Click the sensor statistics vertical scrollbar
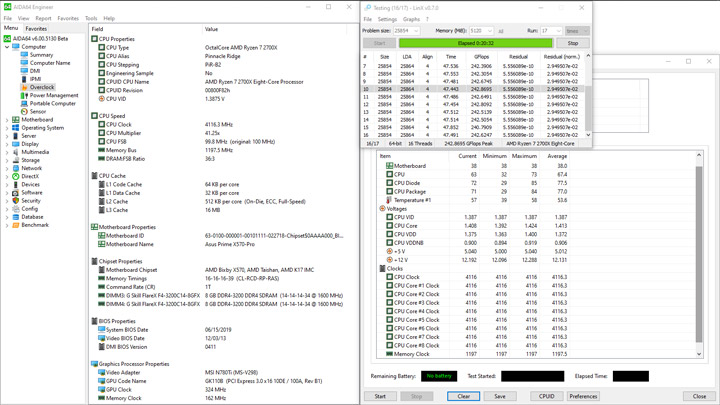Screen dimensions: 720x405 point(699,254)
